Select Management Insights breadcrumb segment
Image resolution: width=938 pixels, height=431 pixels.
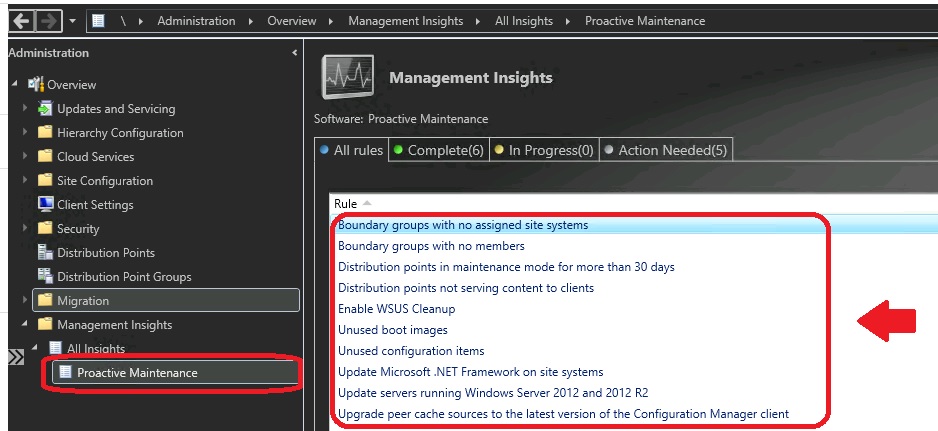click(406, 21)
